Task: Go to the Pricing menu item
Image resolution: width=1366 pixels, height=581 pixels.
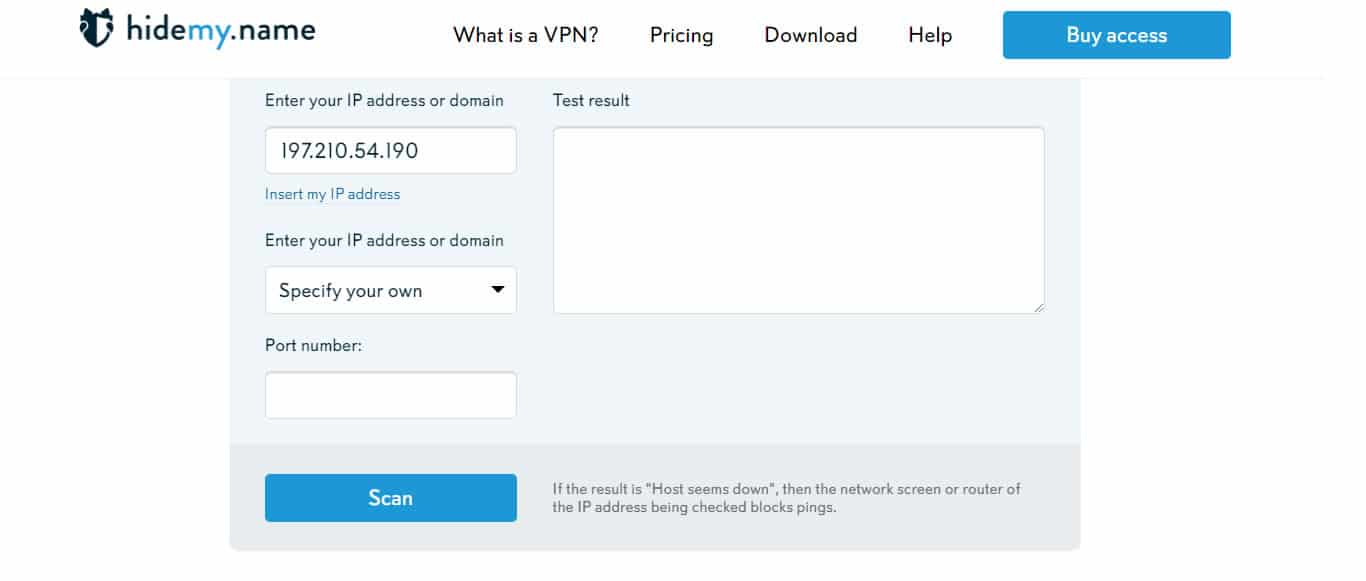Action: click(682, 35)
